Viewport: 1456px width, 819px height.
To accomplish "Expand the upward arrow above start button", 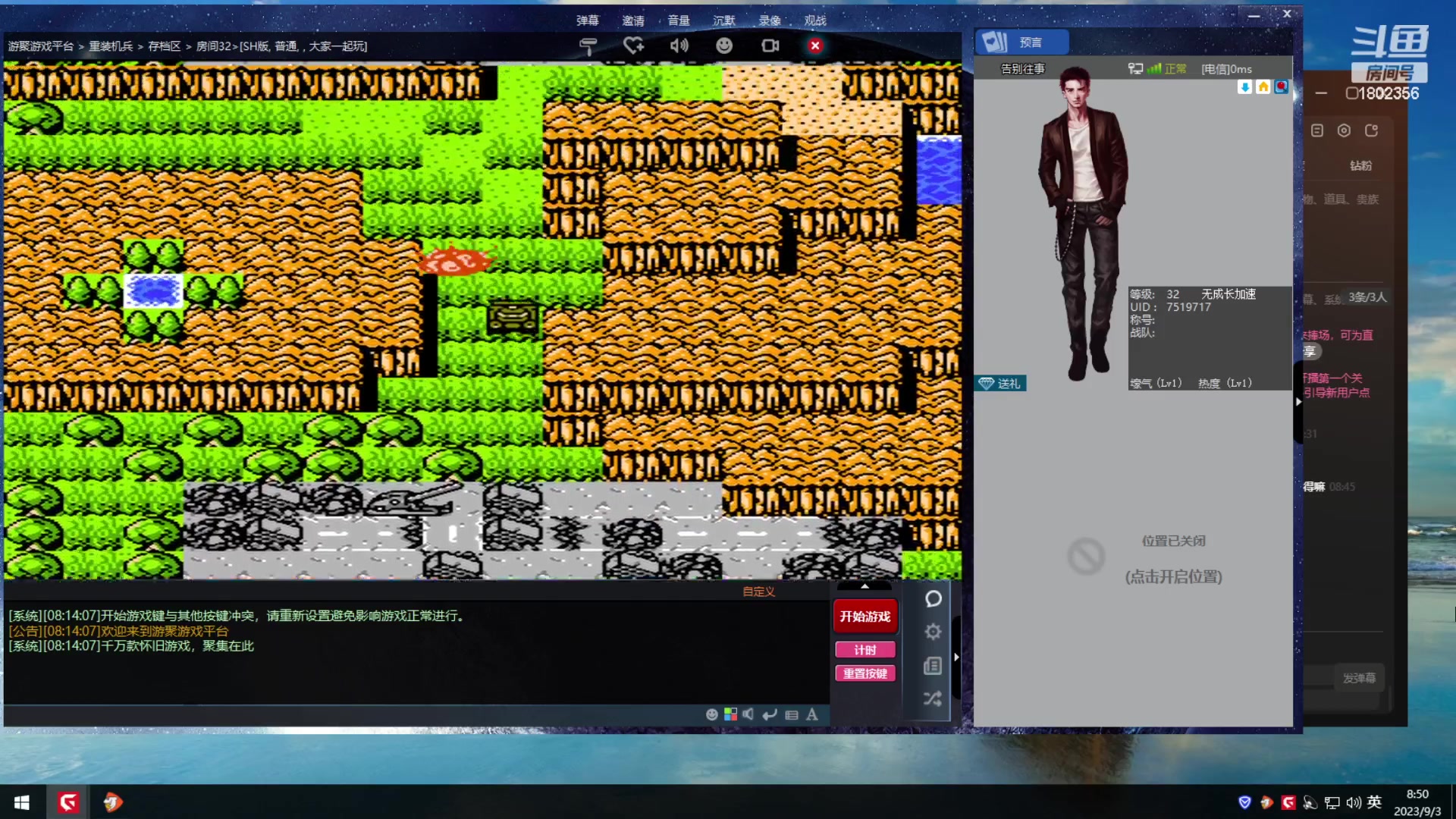I will pos(864,586).
